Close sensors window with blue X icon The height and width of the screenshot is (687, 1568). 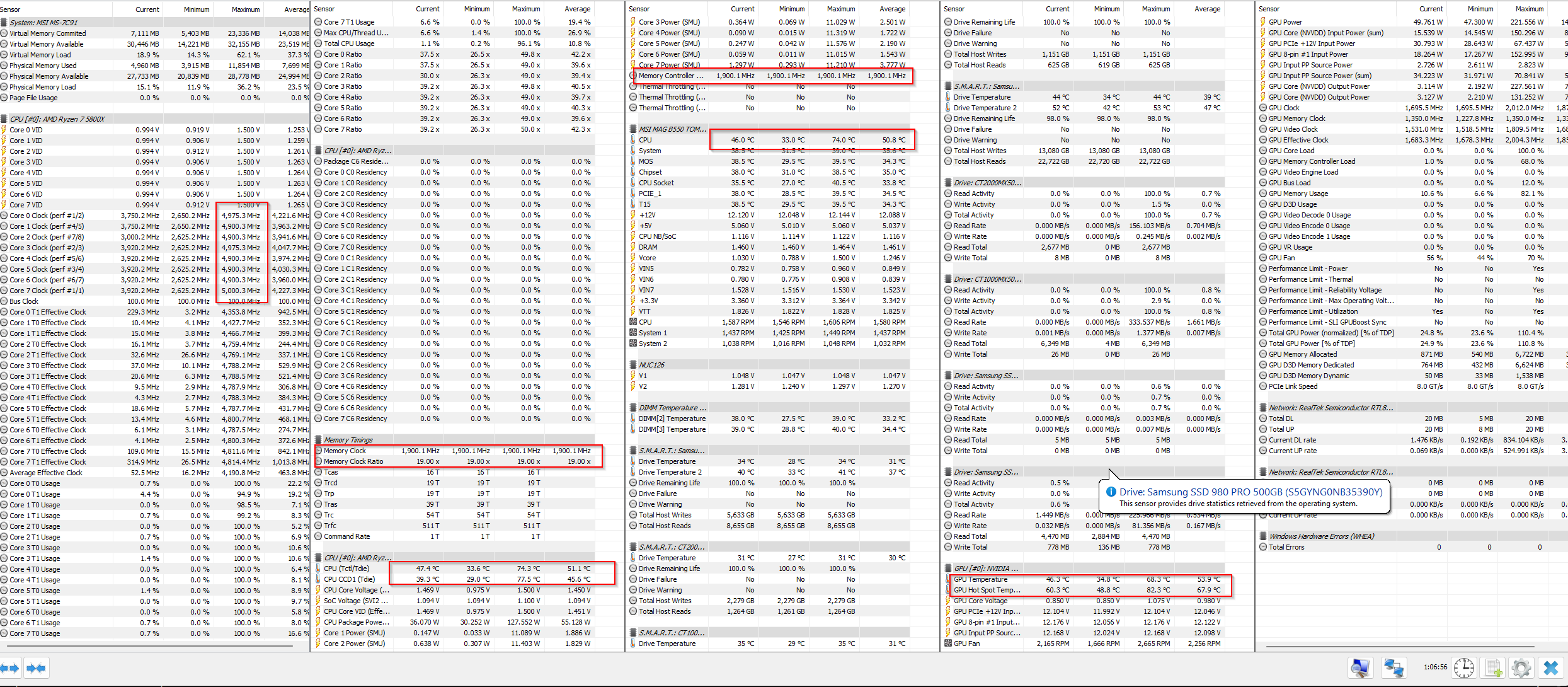pyautogui.click(x=1550, y=668)
